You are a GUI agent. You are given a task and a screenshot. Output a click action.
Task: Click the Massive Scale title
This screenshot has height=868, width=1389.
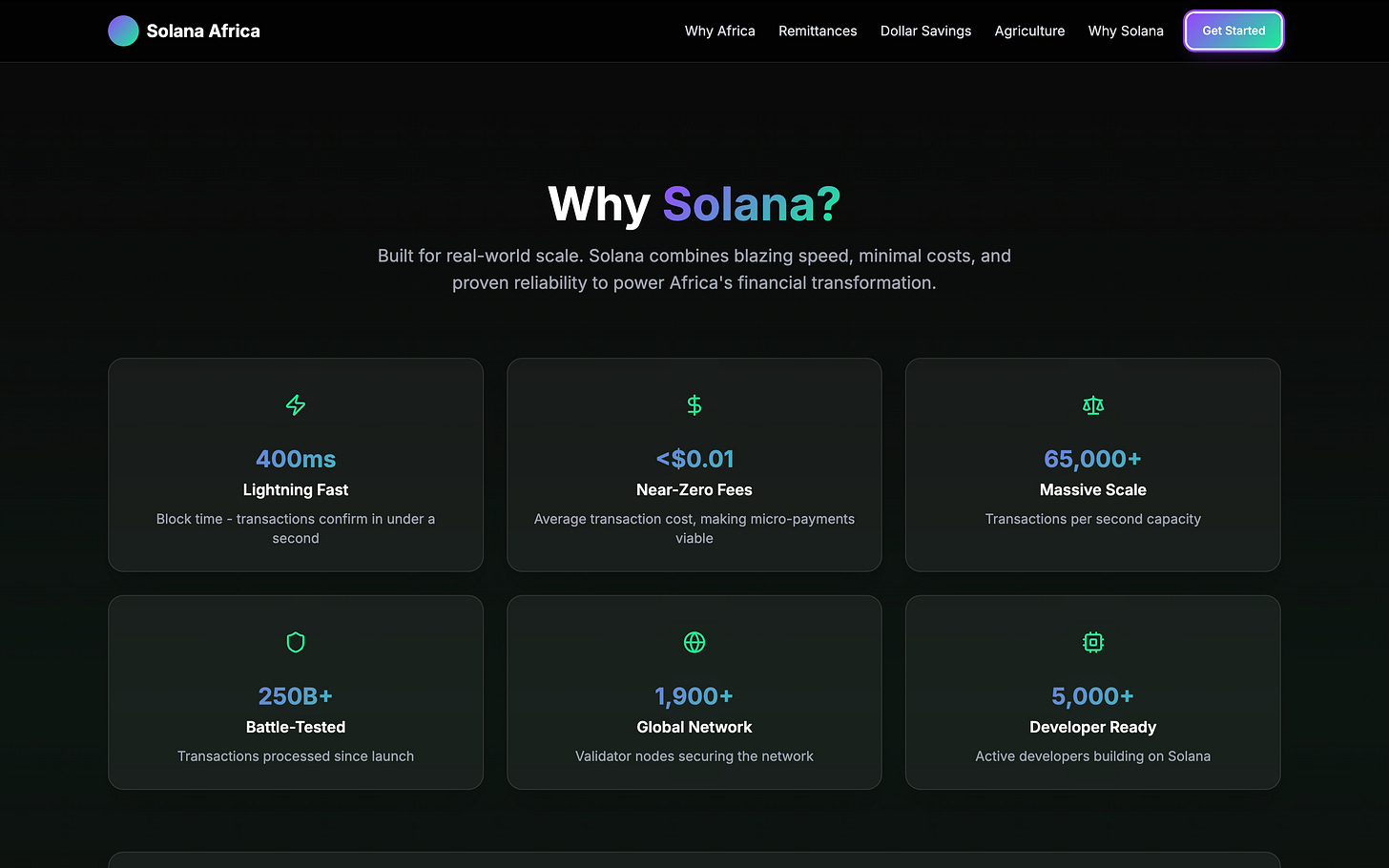click(1093, 489)
